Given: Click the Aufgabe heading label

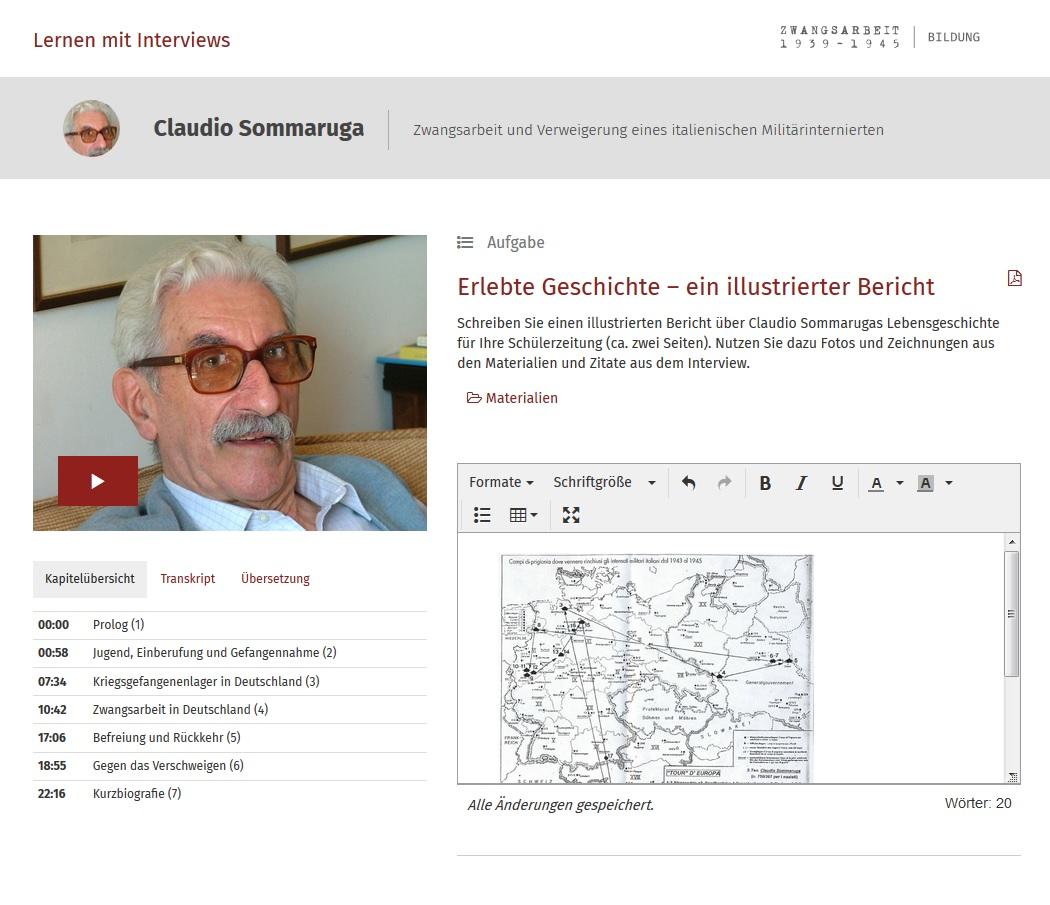Looking at the screenshot, I should (x=516, y=242).
